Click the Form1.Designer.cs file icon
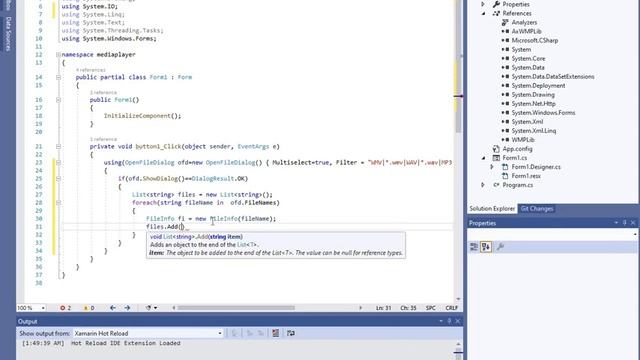This screenshot has height=360, width=640. click(x=505, y=167)
